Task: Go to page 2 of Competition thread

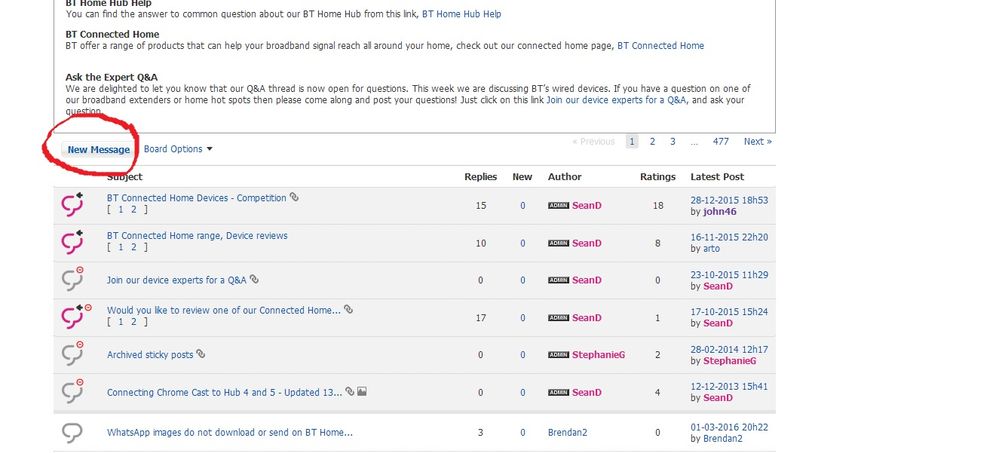Action: (x=134, y=210)
